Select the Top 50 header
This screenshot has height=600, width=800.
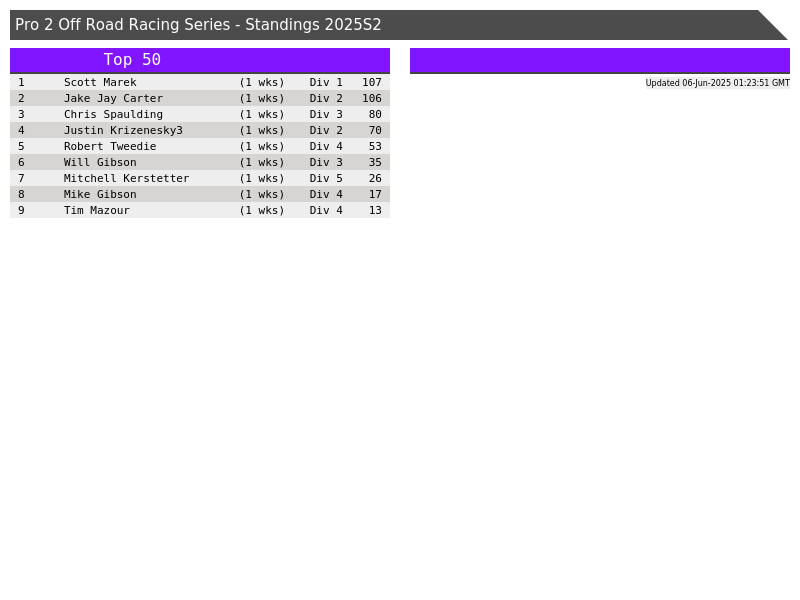[132, 60]
